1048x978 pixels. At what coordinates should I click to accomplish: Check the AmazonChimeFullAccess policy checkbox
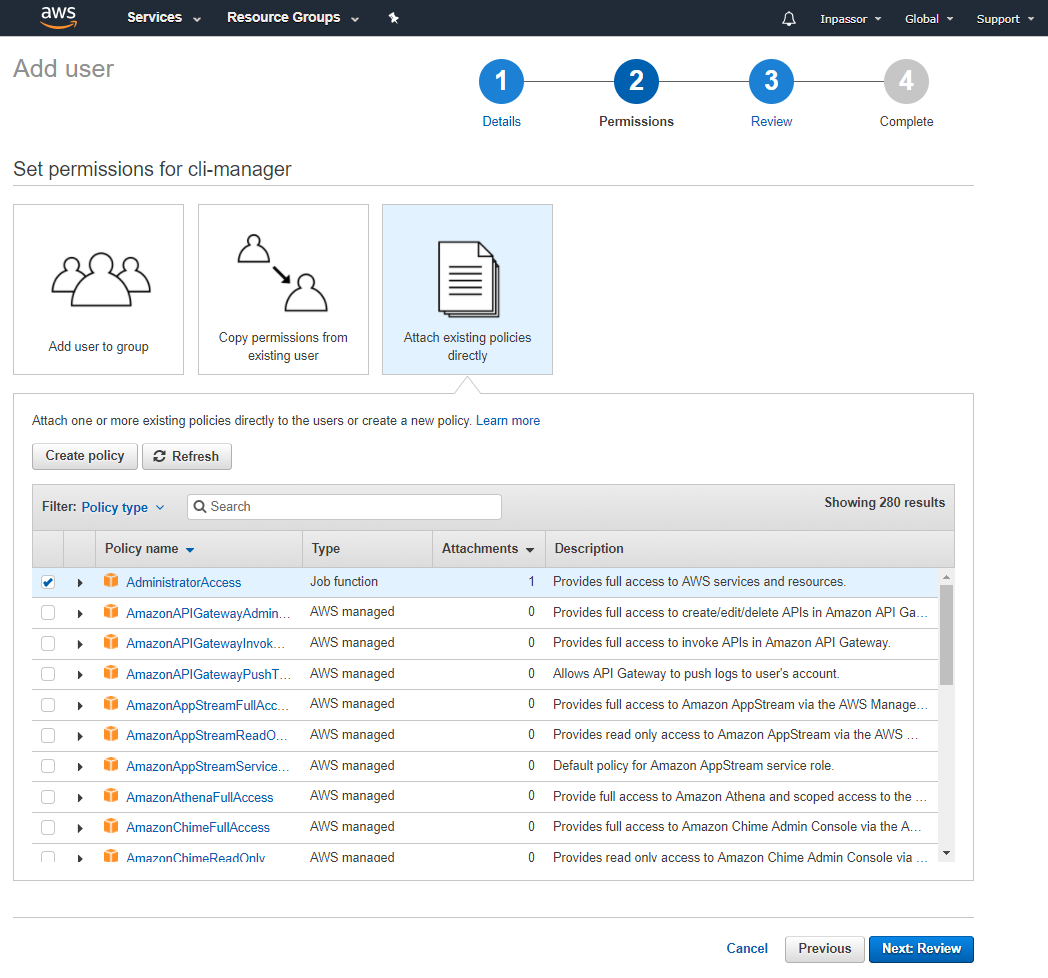[x=48, y=828]
